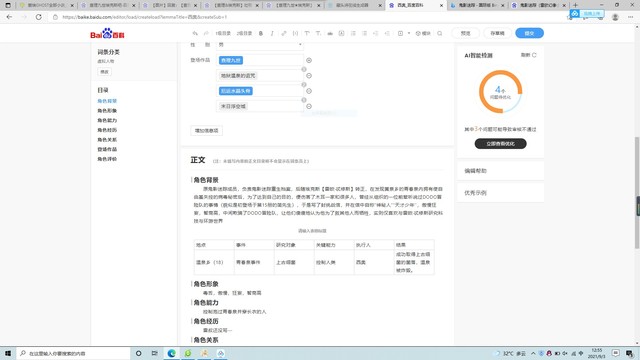
Task: Click the 地狱温泉的诅咒 input field
Action: 260,76
